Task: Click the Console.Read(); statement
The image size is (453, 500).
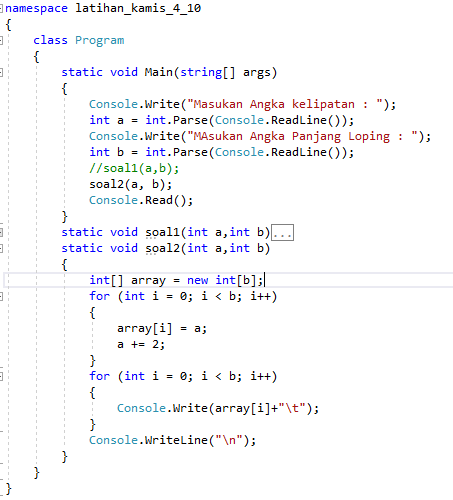Action: 141,200
